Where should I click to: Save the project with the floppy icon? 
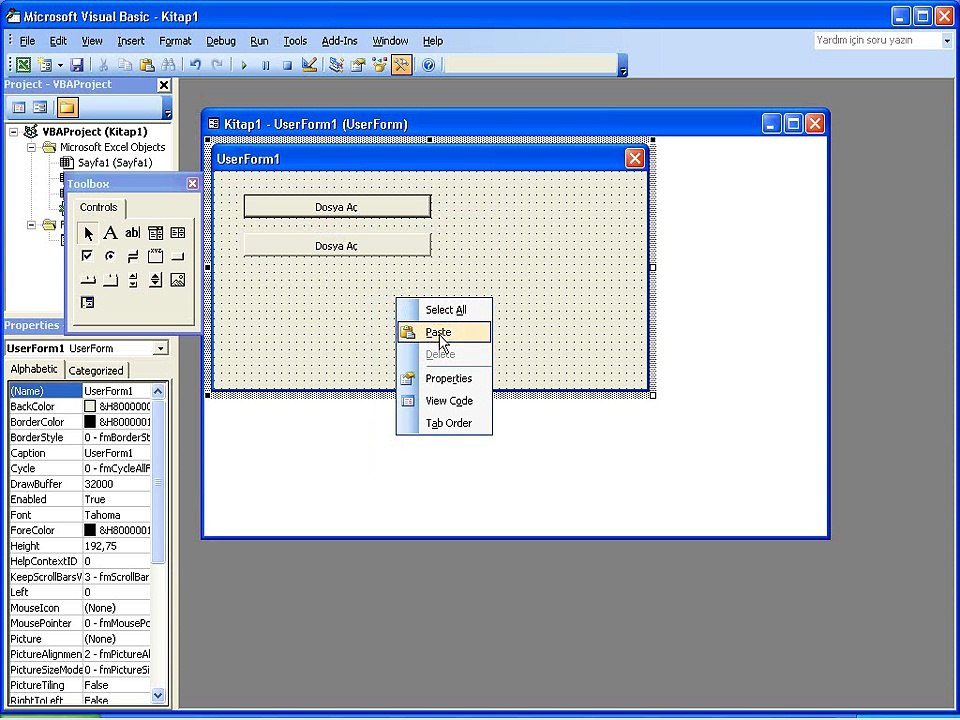(77, 64)
